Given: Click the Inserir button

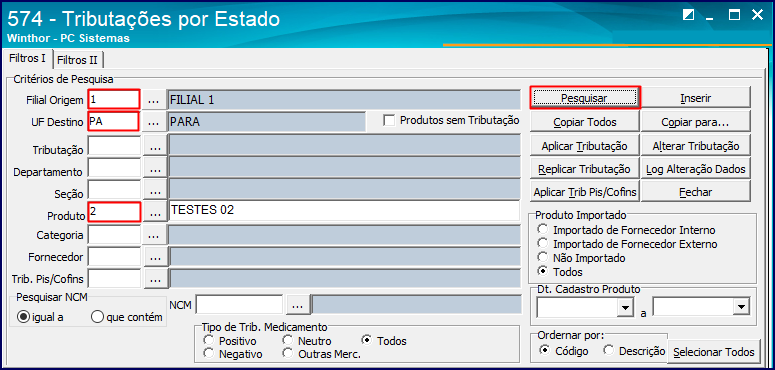Looking at the screenshot, I should (695, 98).
